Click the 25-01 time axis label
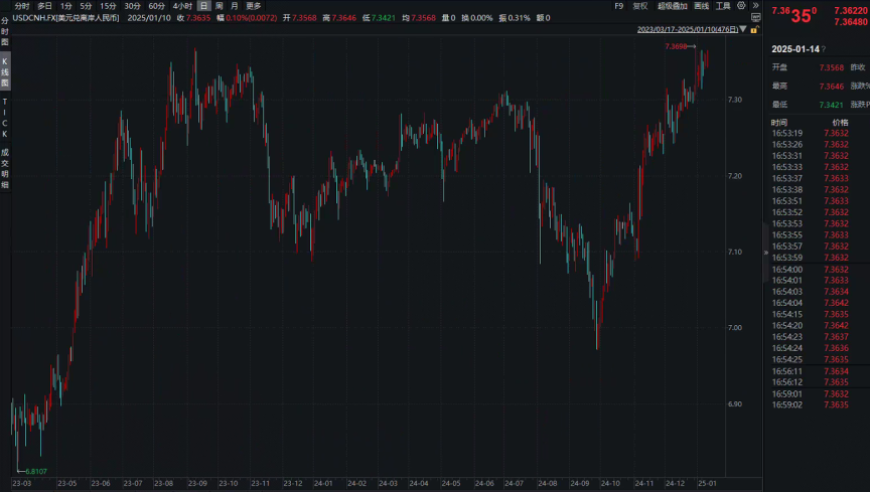870x492 pixels. [707, 484]
